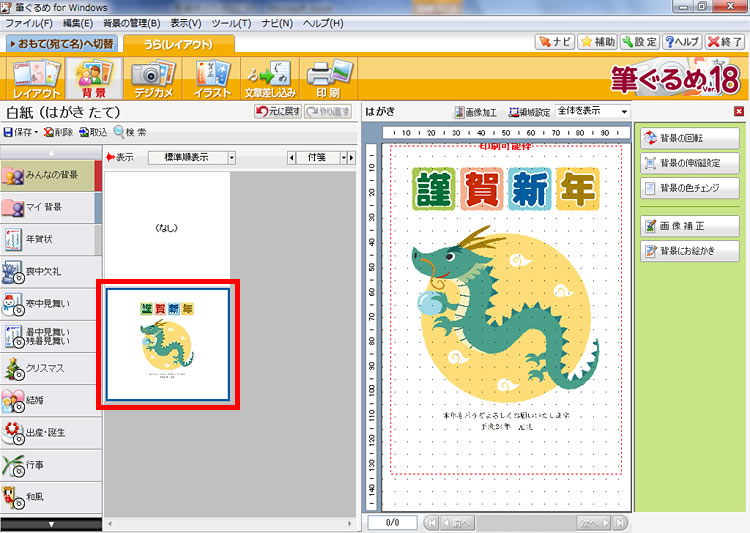Open the 標準順表示 sort dropdown
The height and width of the screenshot is (533, 750).
pyautogui.click(x=192, y=157)
